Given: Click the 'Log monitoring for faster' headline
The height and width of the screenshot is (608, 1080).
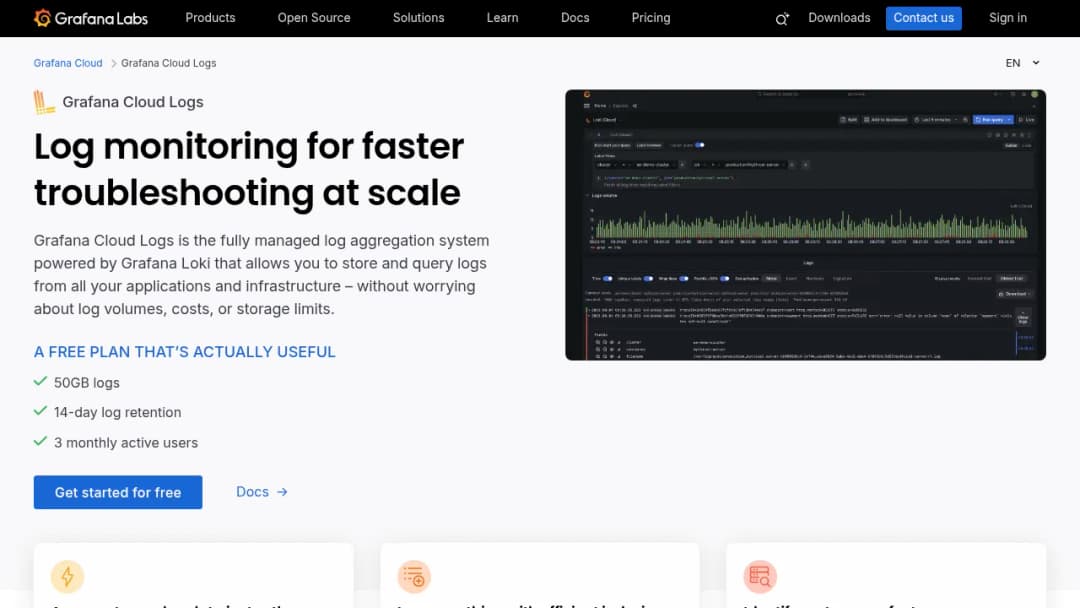Looking at the screenshot, I should click(249, 146).
